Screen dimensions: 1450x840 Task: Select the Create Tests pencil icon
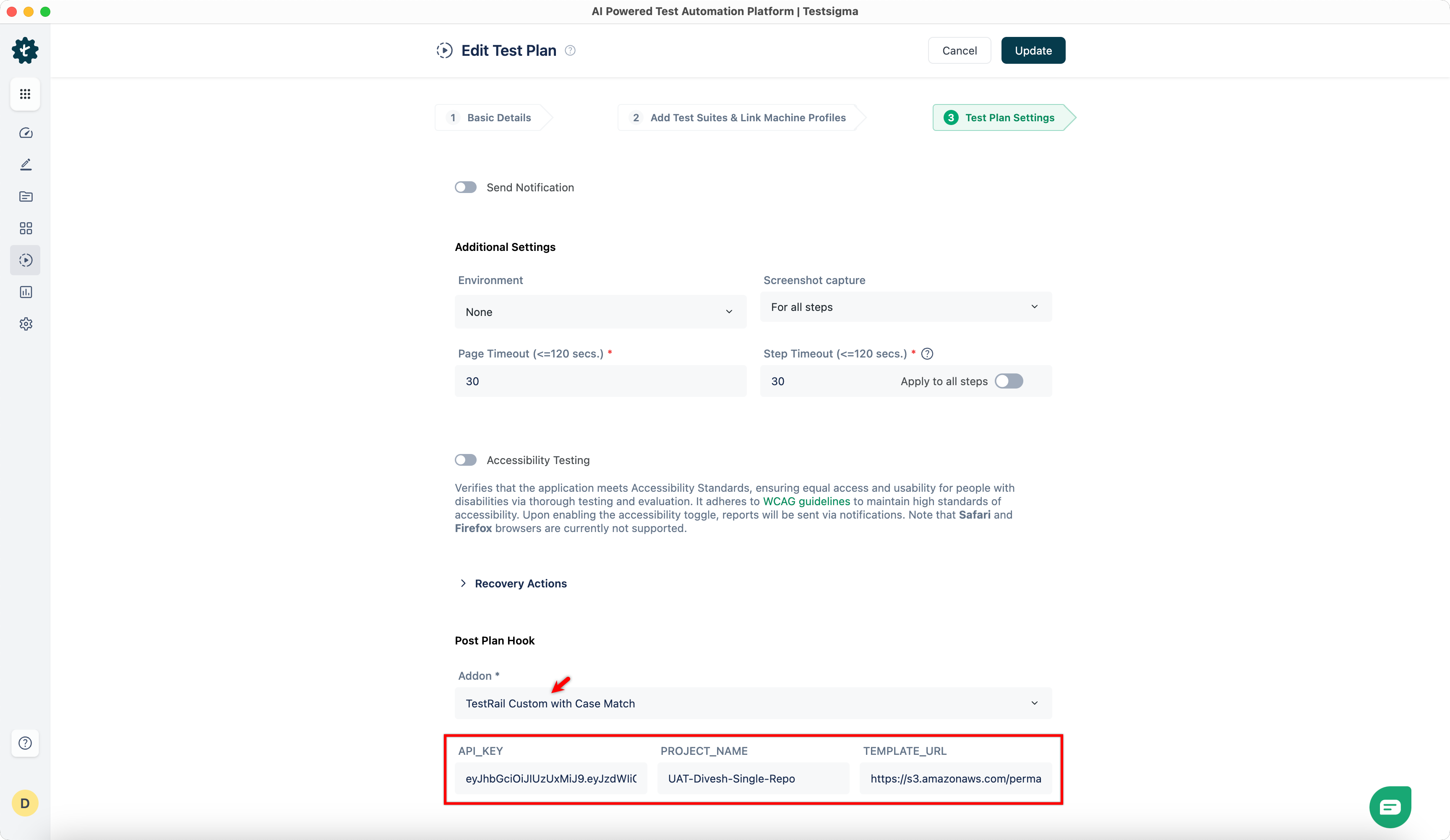(25, 164)
